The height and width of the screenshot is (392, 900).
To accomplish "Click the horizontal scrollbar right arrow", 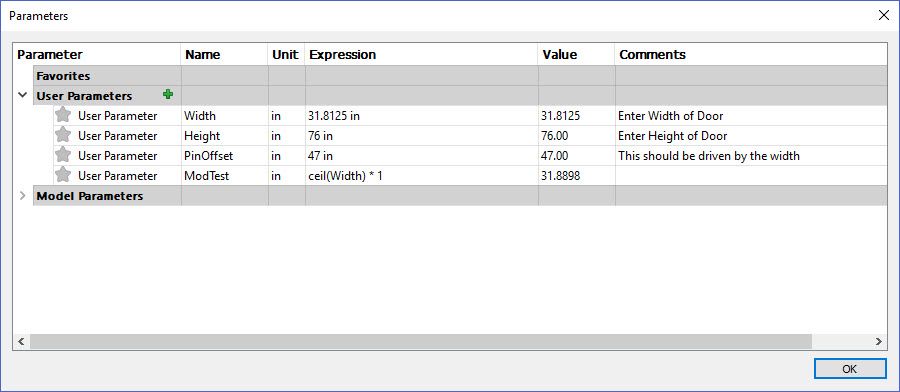I will click(879, 341).
